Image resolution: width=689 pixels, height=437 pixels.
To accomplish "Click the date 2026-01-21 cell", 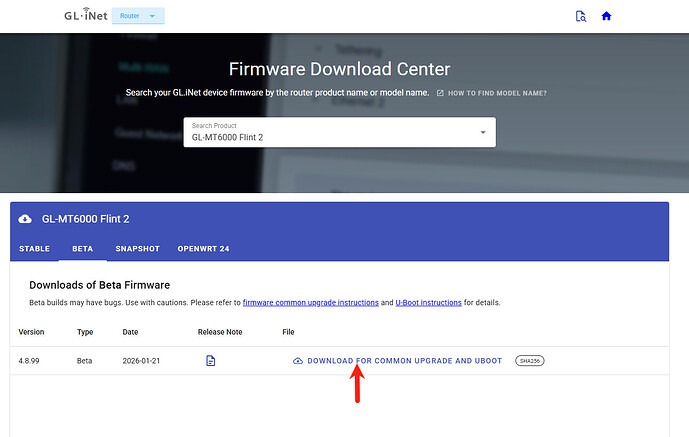I will (x=141, y=361).
